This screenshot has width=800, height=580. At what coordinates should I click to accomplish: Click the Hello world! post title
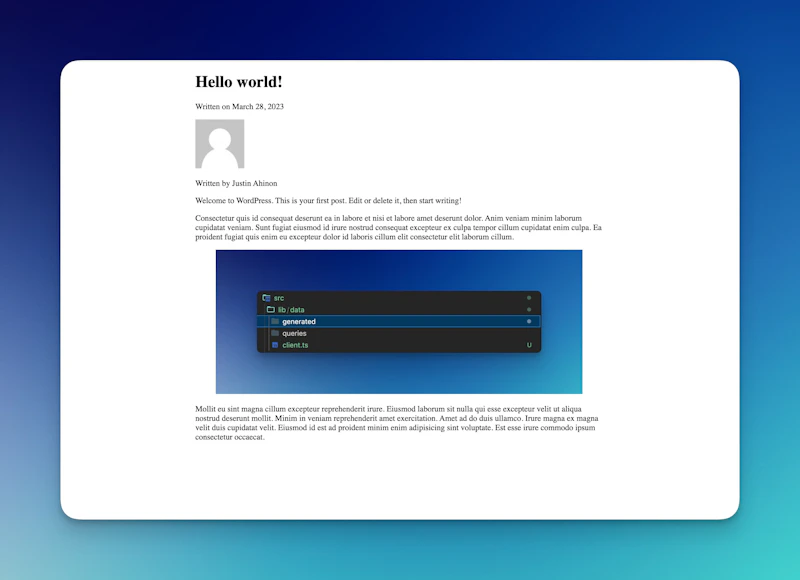(x=238, y=82)
